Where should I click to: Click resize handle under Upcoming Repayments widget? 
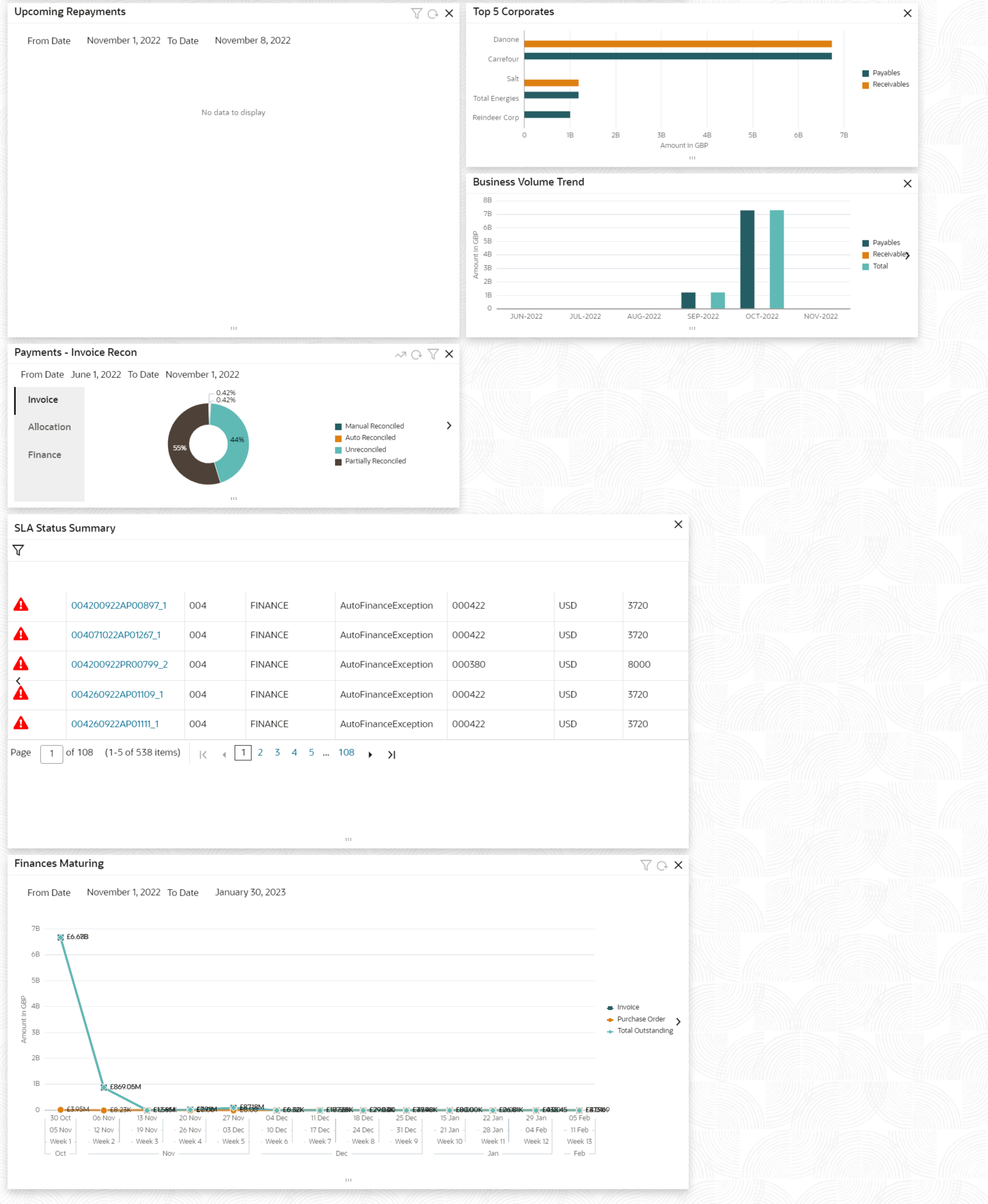click(x=233, y=328)
